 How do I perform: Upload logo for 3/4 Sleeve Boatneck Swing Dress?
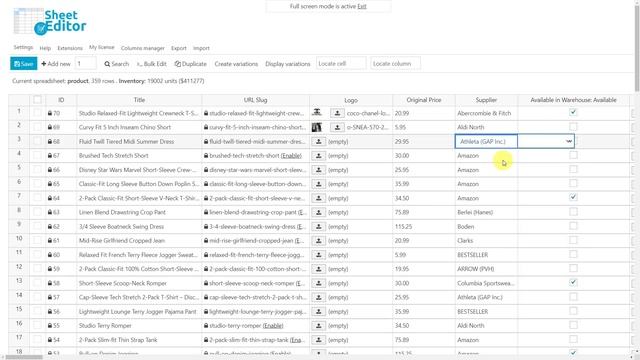click(318, 227)
